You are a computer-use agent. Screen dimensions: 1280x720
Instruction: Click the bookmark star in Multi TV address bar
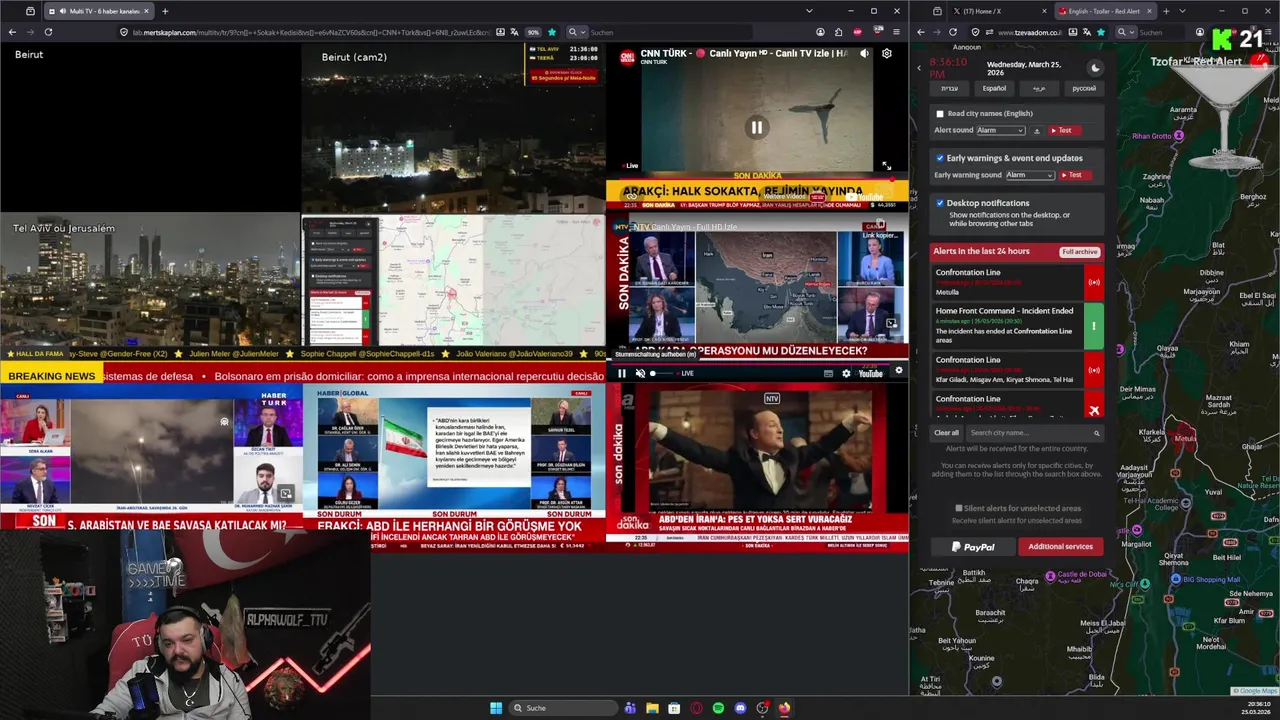click(x=551, y=32)
